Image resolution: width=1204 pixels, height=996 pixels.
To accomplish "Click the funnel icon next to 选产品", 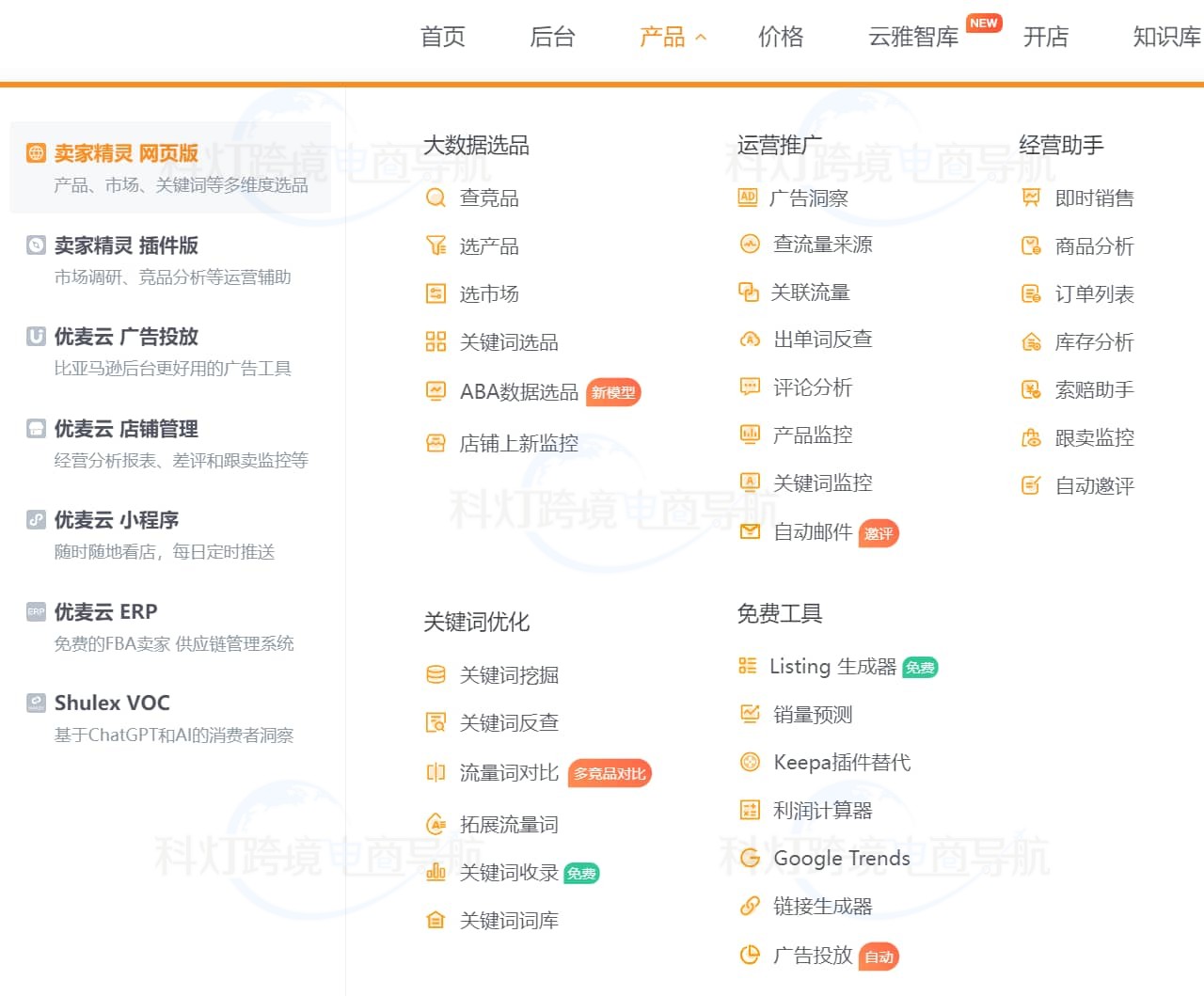I will [436, 245].
